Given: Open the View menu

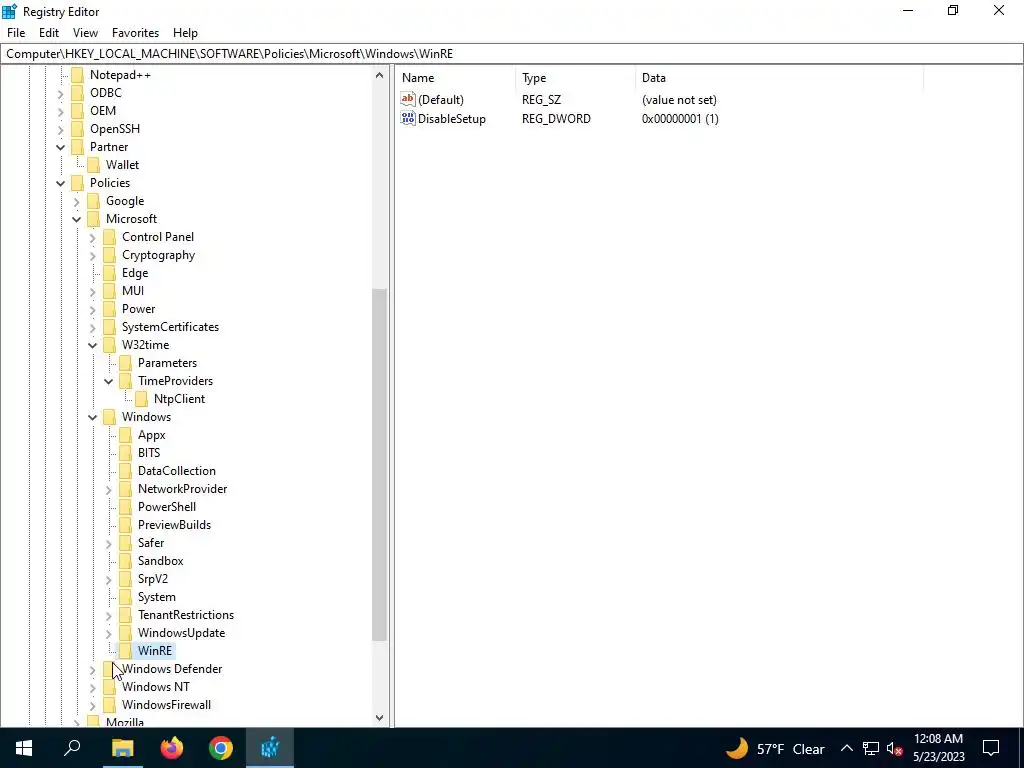Looking at the screenshot, I should tap(85, 33).
